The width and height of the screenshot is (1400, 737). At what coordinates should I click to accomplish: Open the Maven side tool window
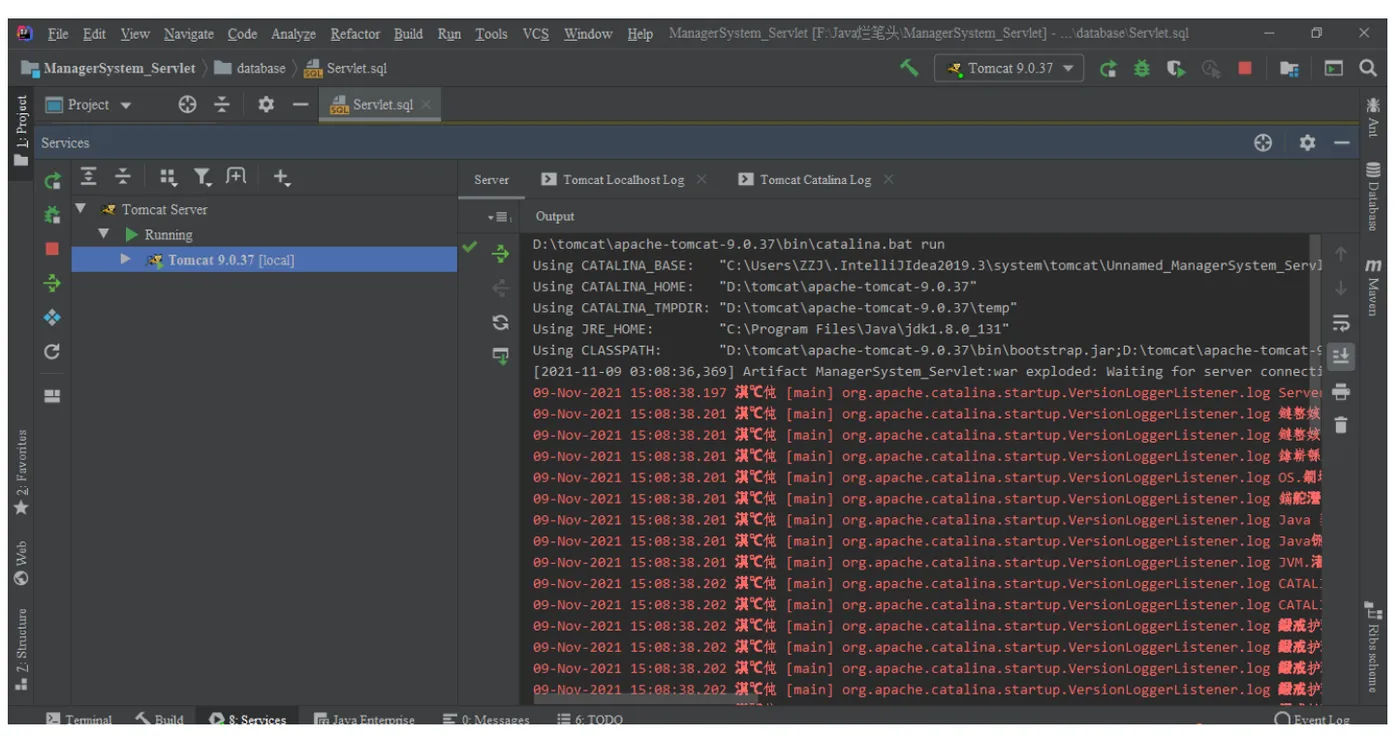point(1374,288)
